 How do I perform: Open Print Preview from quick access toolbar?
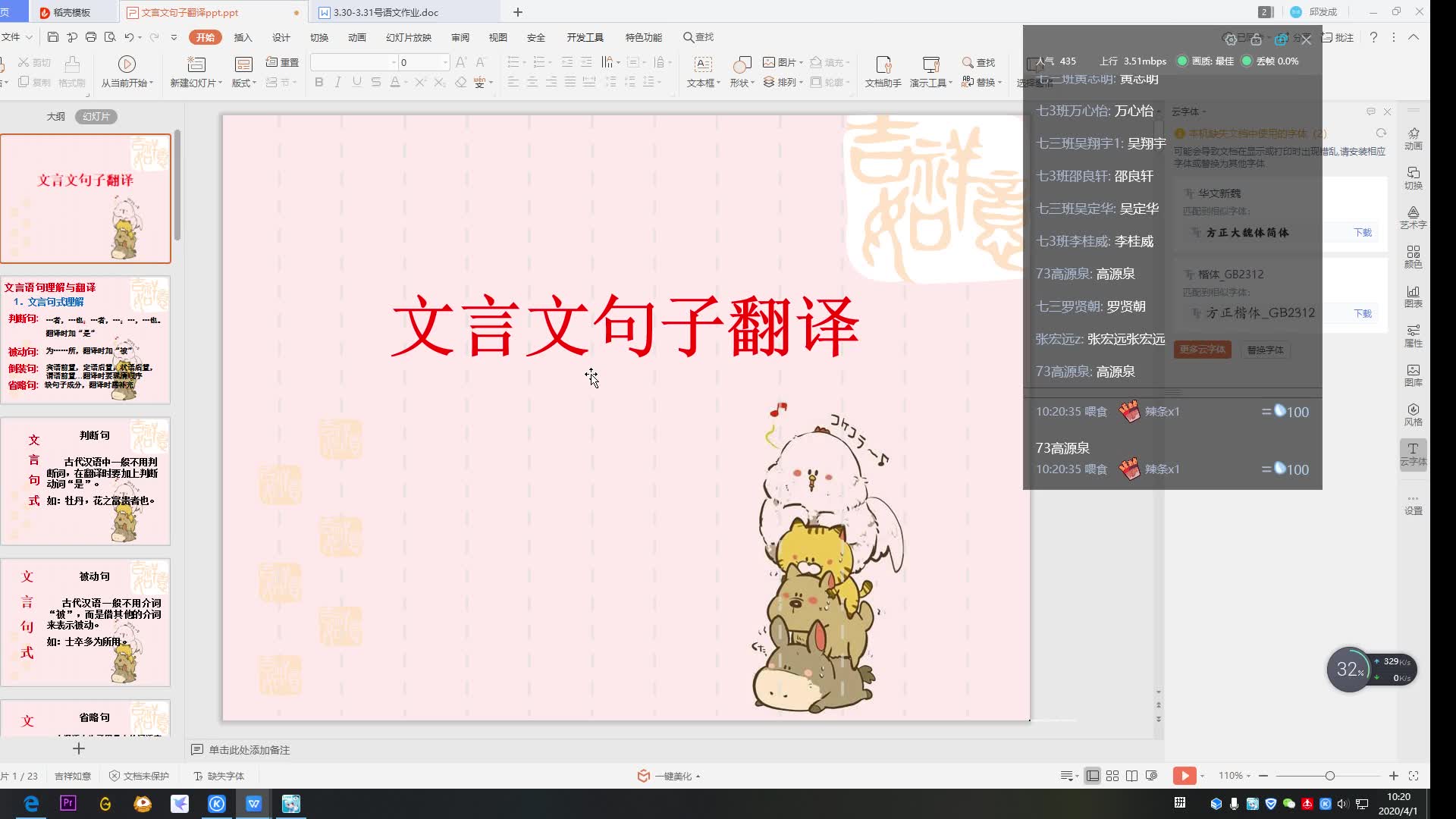pyautogui.click(x=110, y=37)
